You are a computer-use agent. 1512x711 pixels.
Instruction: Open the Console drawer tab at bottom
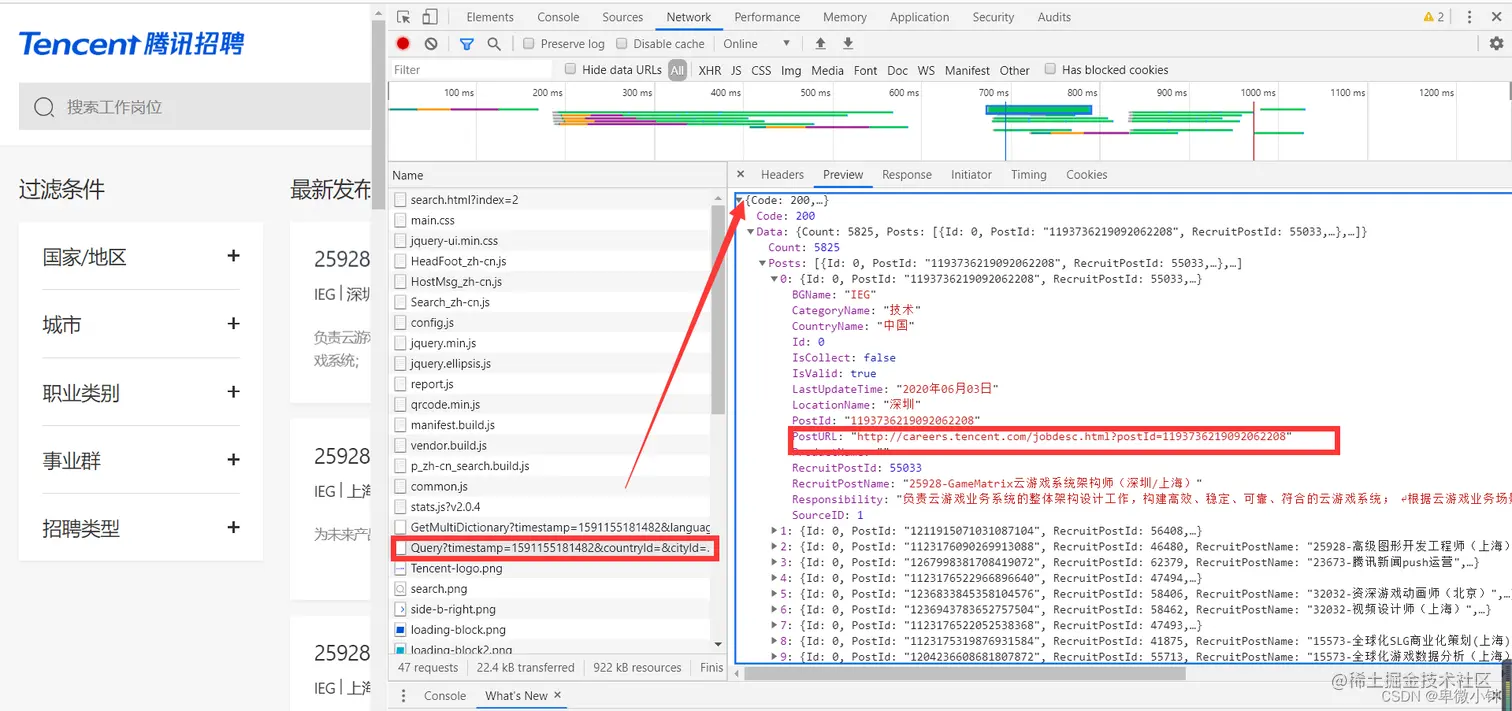(445, 696)
